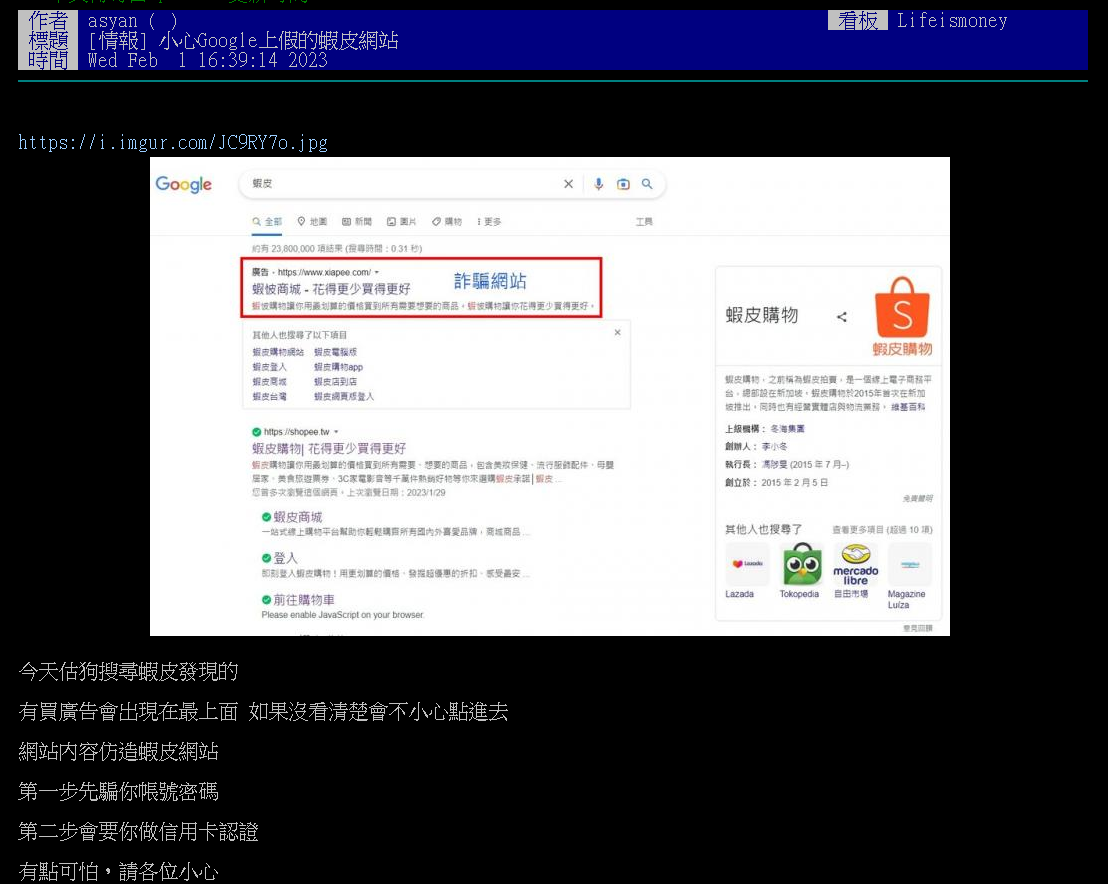The height and width of the screenshot is (884, 1108).
Task: Select the post title about fake Shopee site
Action: [243, 40]
